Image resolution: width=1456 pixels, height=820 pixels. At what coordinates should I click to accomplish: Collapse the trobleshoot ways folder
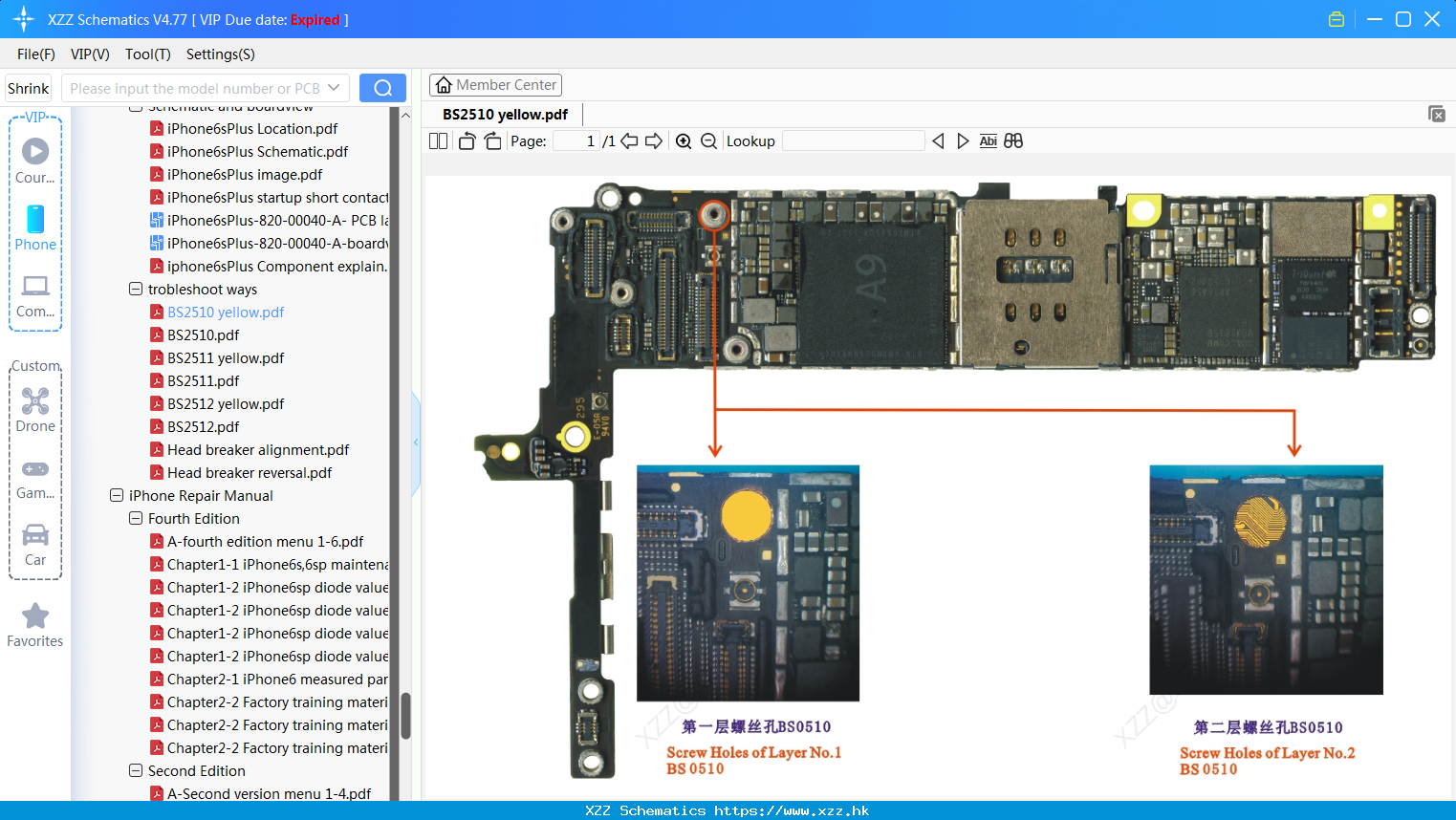(x=136, y=289)
